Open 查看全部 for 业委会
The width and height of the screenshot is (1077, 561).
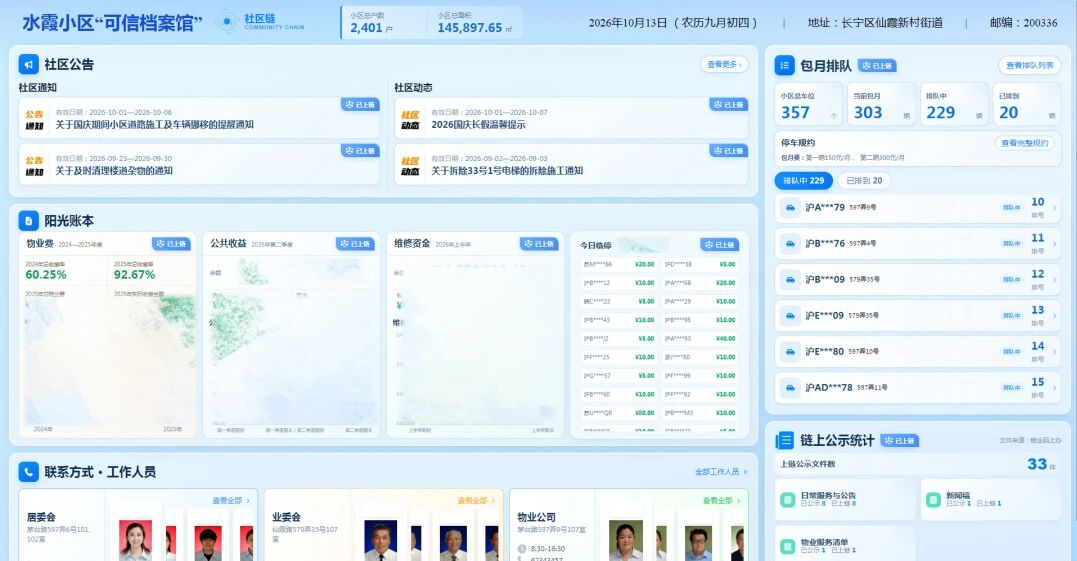click(x=477, y=501)
